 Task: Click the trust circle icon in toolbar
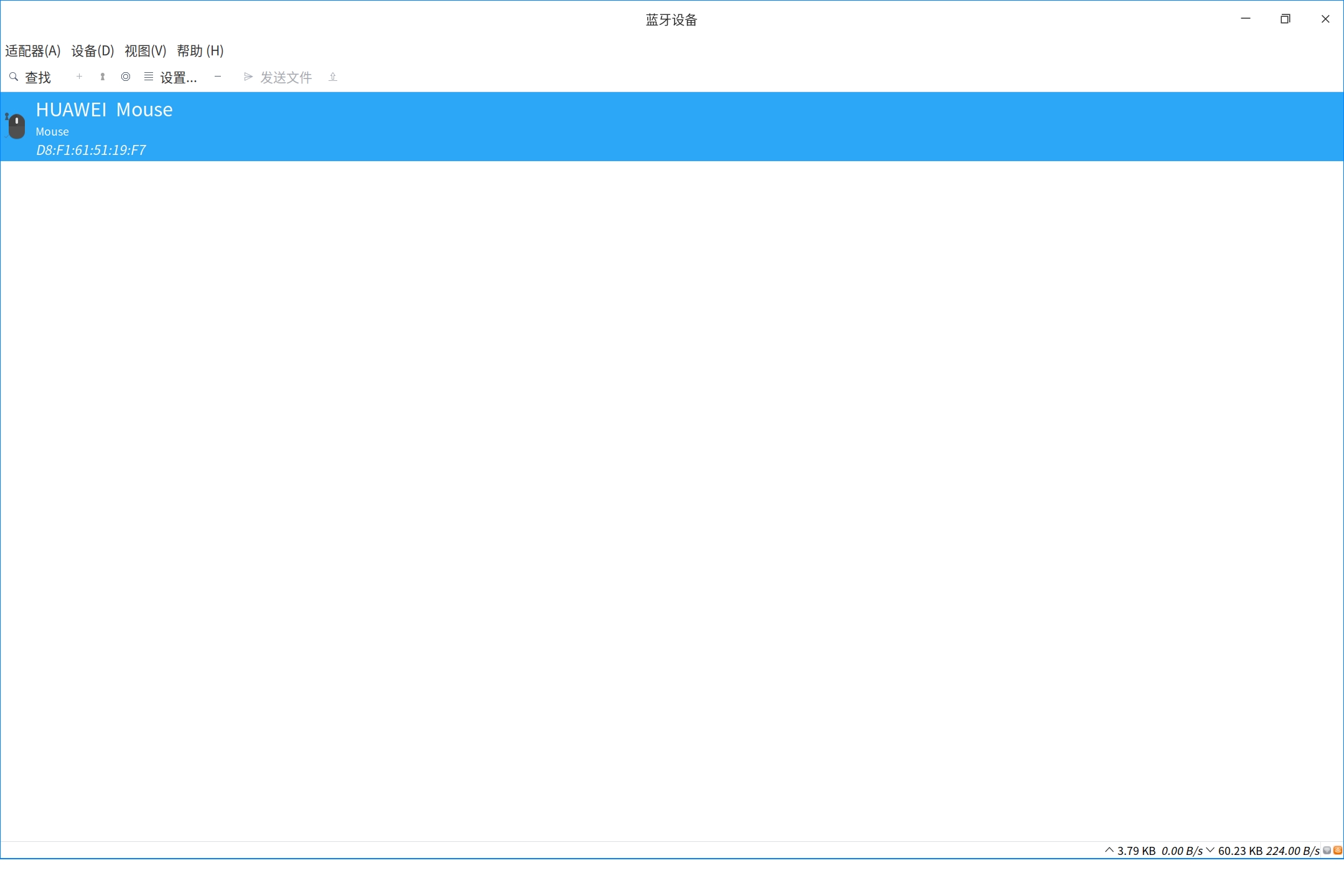[x=126, y=77]
